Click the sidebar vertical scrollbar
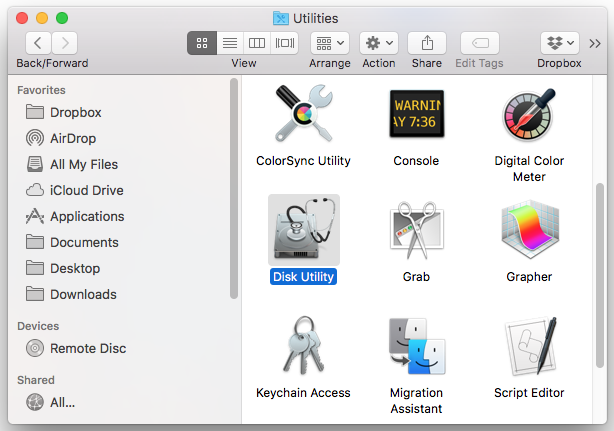This screenshot has height=431, width=614. (234, 189)
